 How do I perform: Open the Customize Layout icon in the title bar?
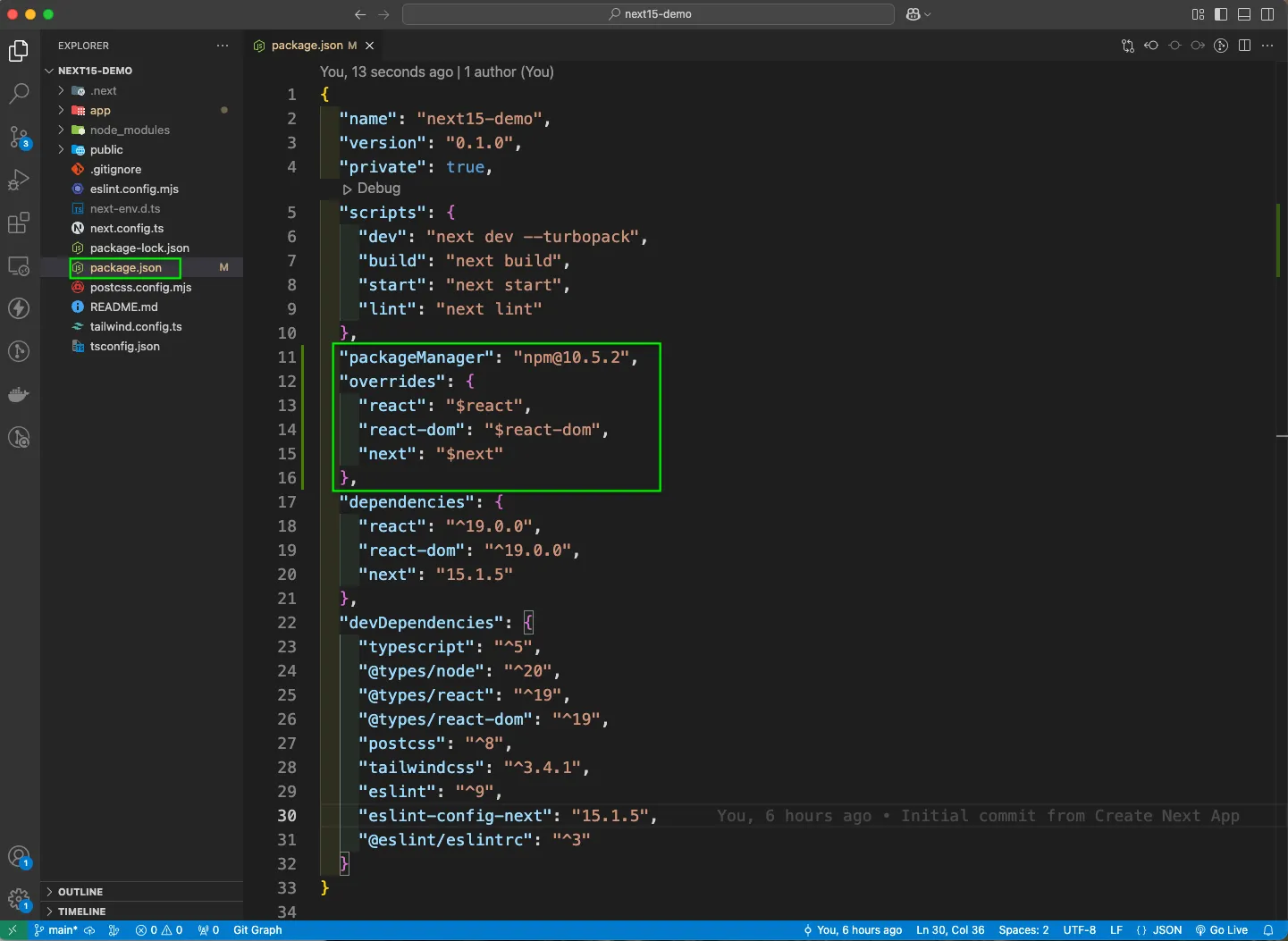1198,14
